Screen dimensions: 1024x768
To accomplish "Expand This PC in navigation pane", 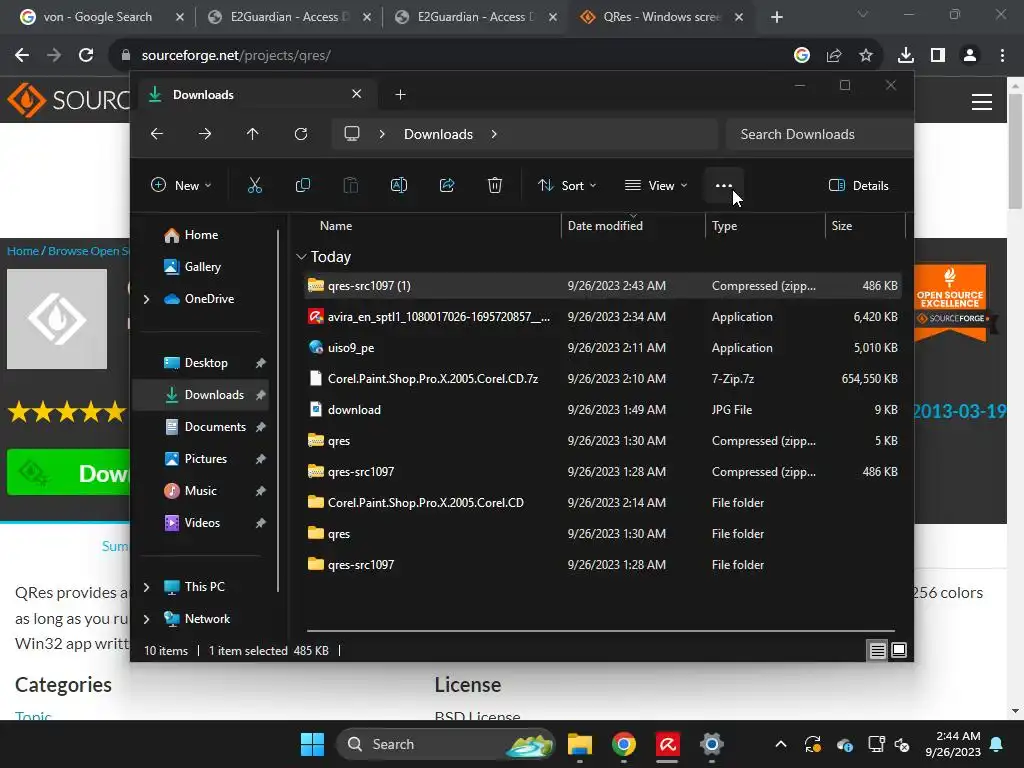I will pos(146,587).
